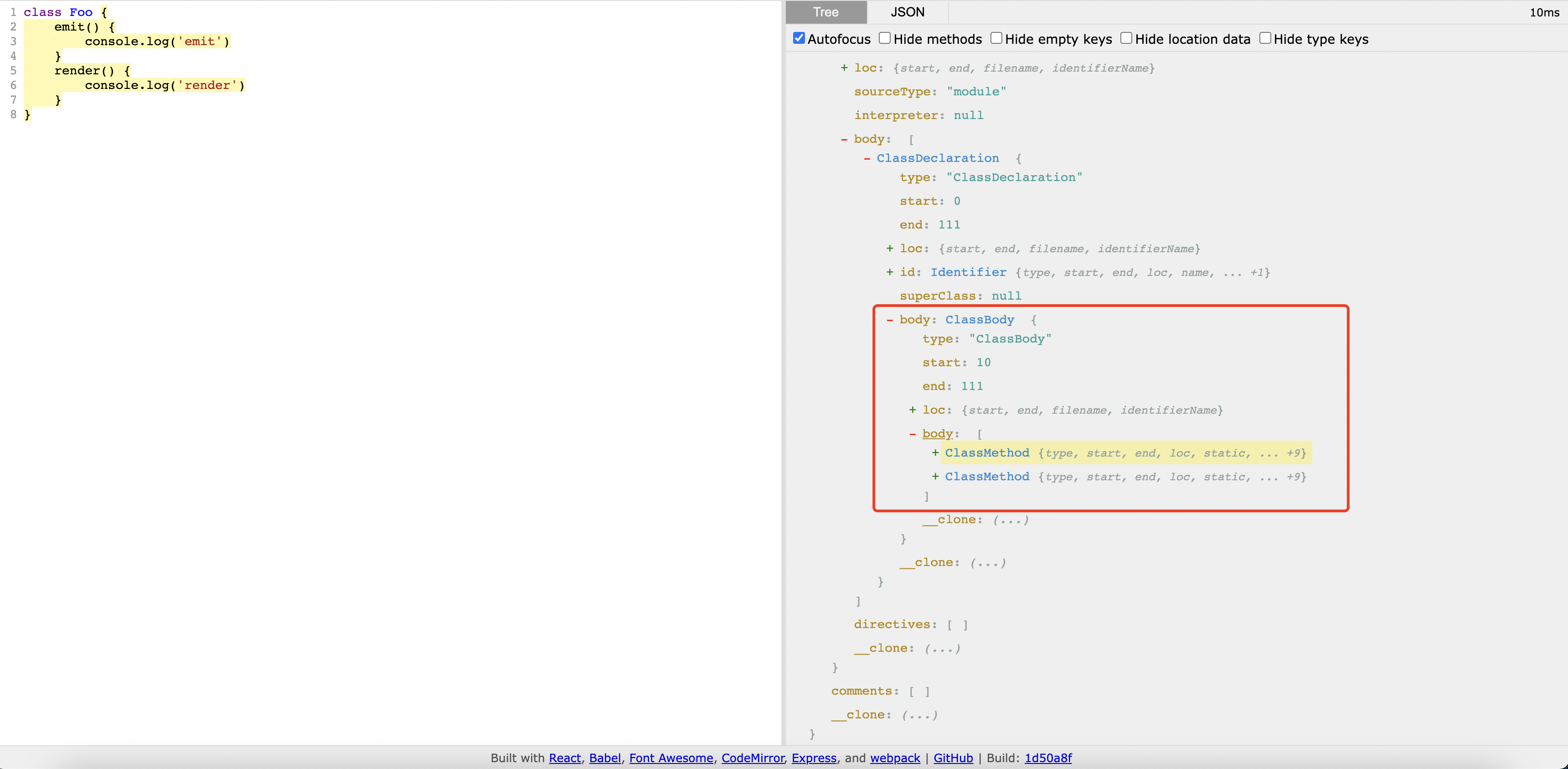Expand the highlighted first ClassMethod entry

click(x=935, y=453)
